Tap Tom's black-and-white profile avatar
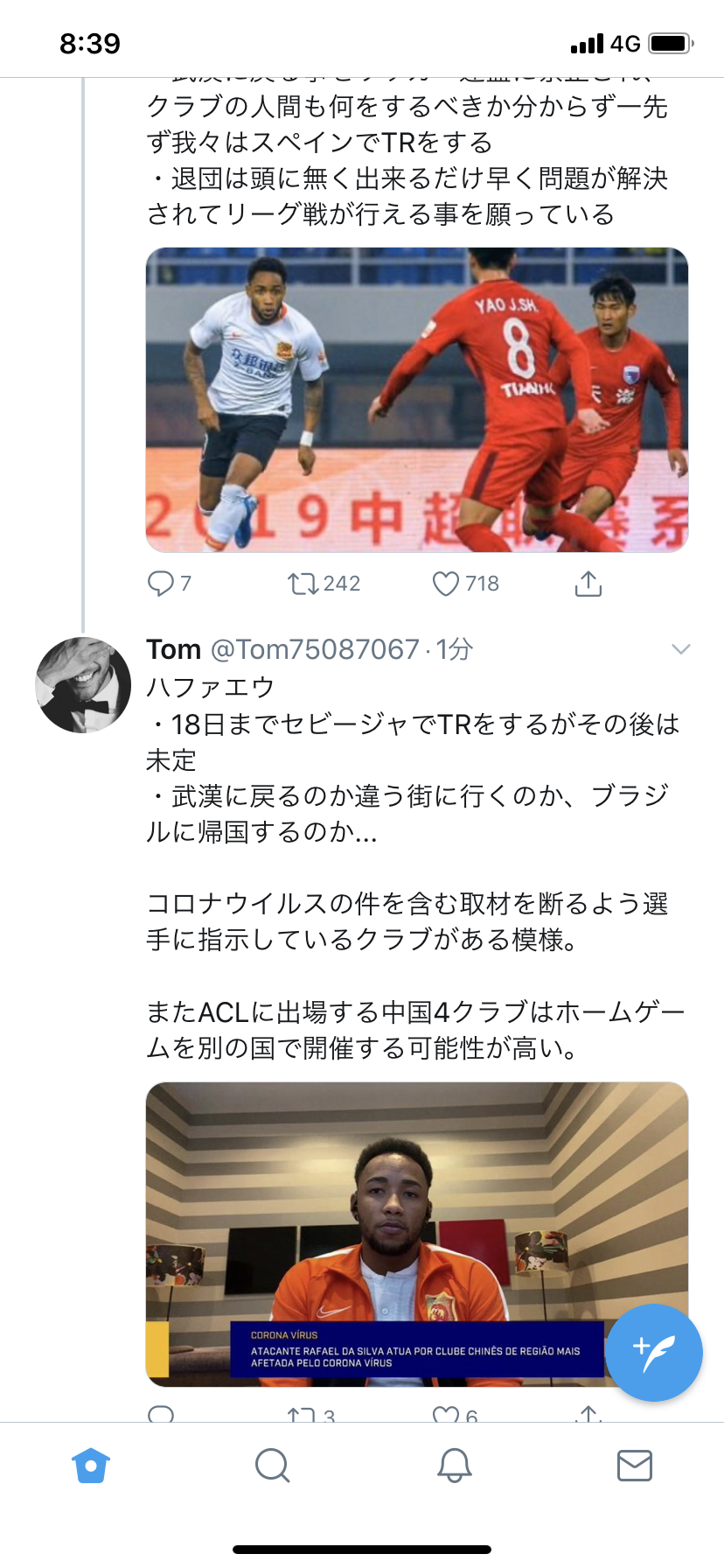 click(83, 685)
